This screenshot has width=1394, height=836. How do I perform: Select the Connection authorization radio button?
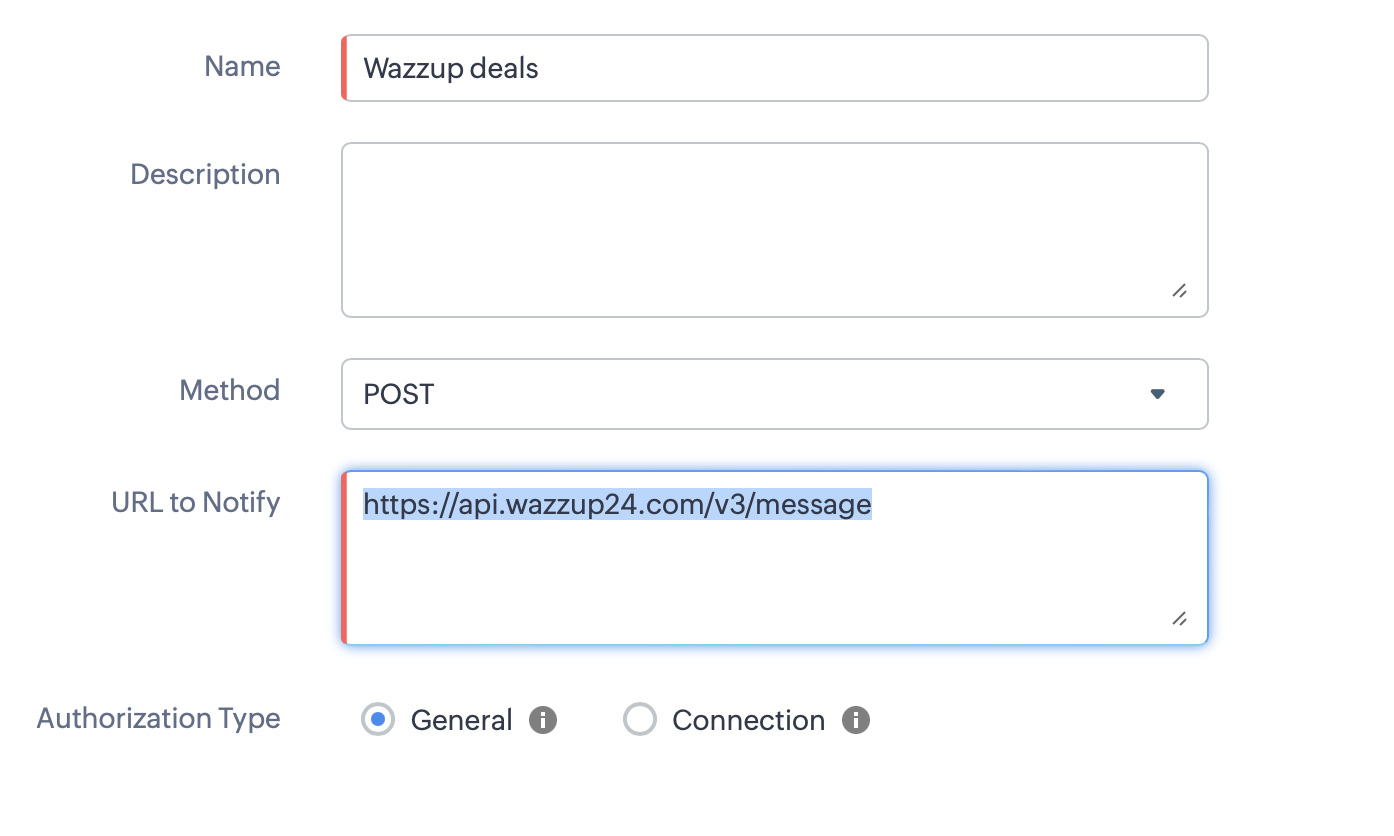tap(639, 720)
